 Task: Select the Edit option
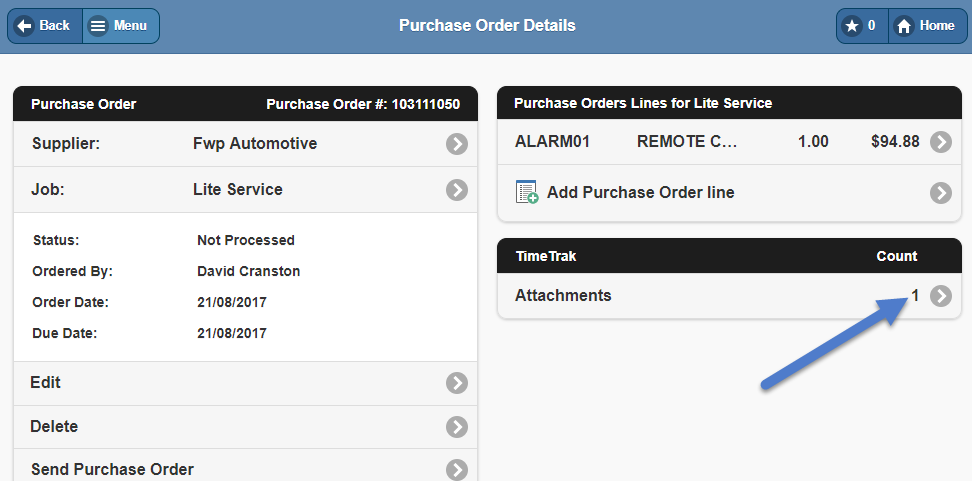[x=46, y=383]
